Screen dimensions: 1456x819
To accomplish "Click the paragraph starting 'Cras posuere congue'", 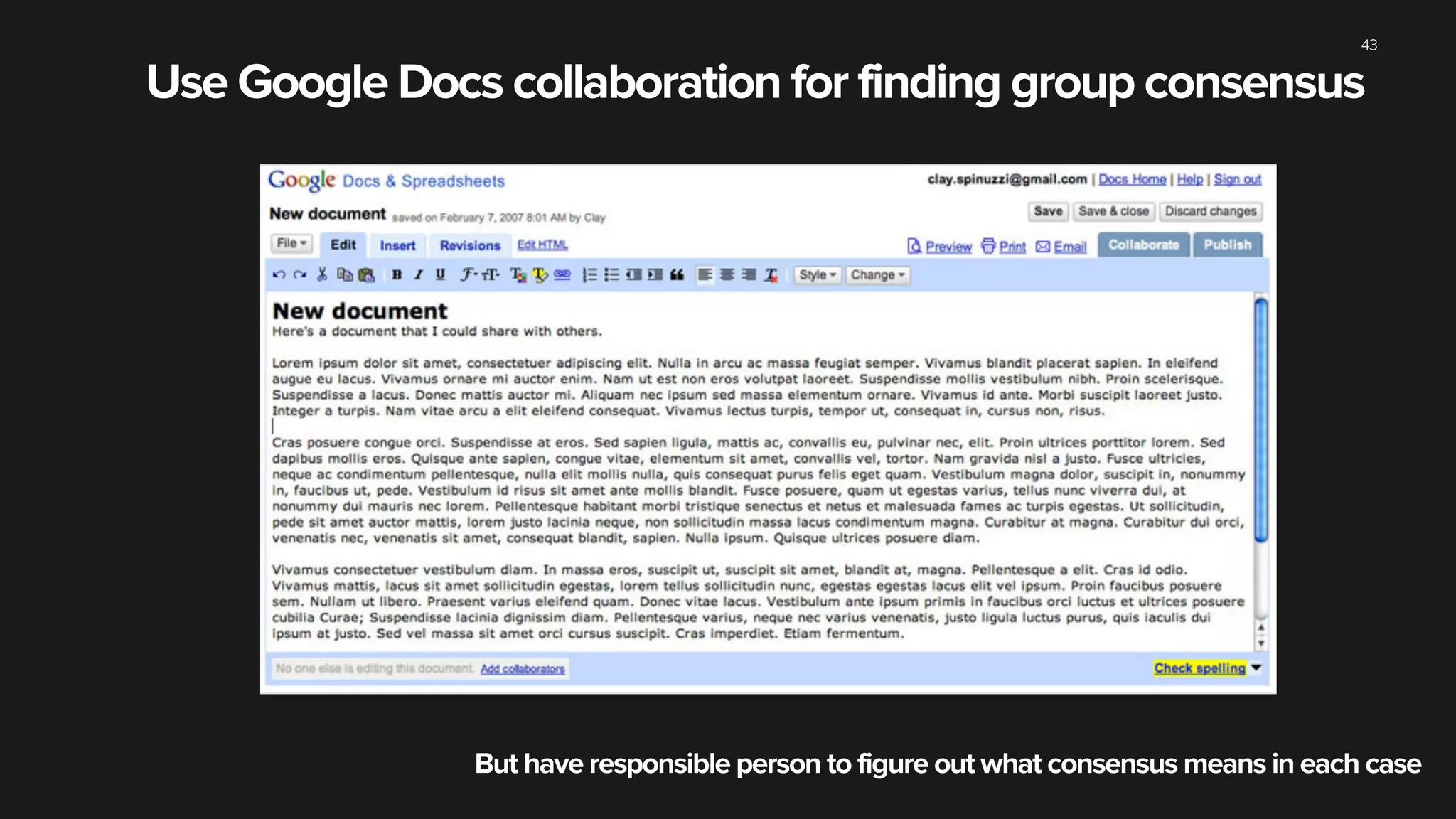I will (759, 490).
